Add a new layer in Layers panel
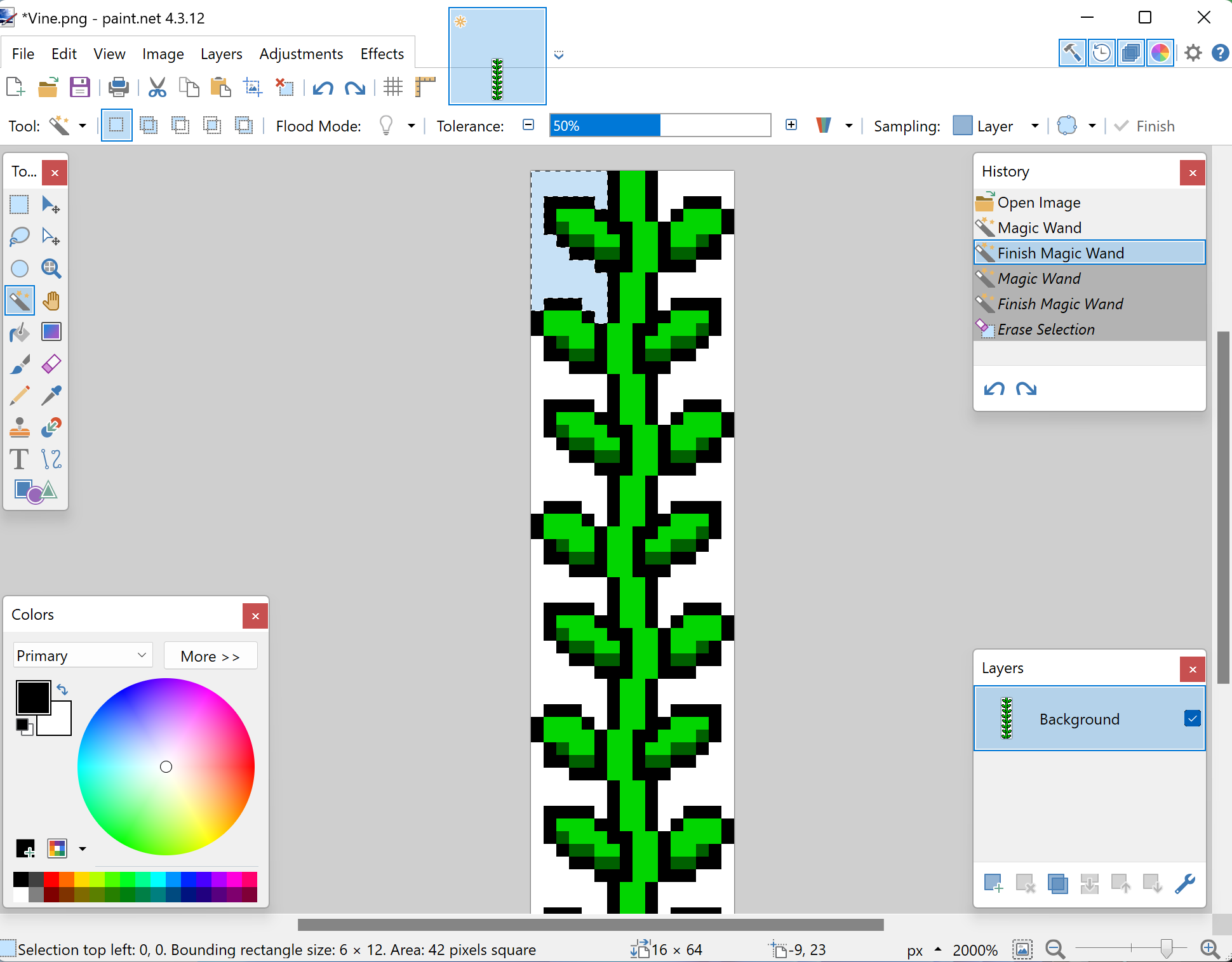1232x962 pixels. pos(993,883)
